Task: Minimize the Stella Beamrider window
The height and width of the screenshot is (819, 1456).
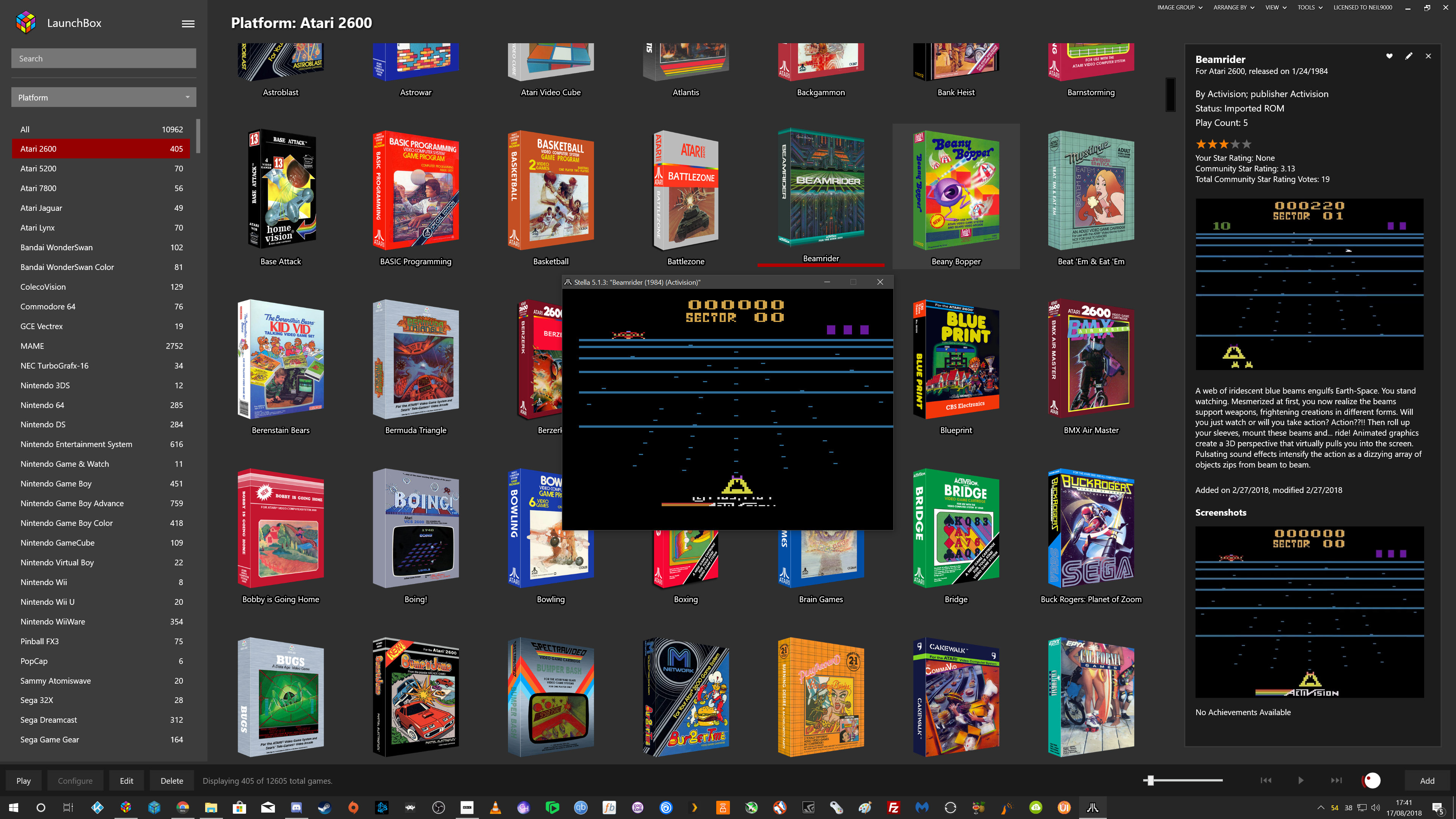Action: pos(827,282)
